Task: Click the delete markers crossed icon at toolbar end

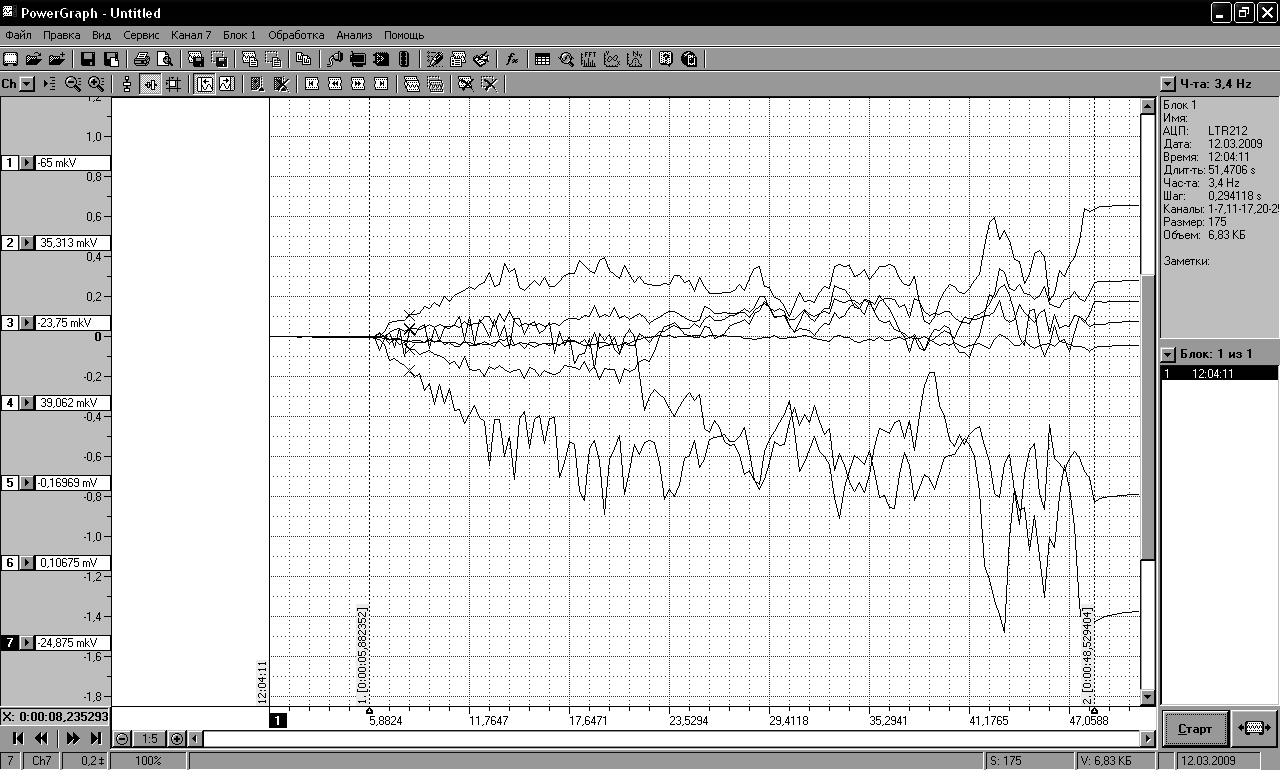Action: (x=489, y=84)
